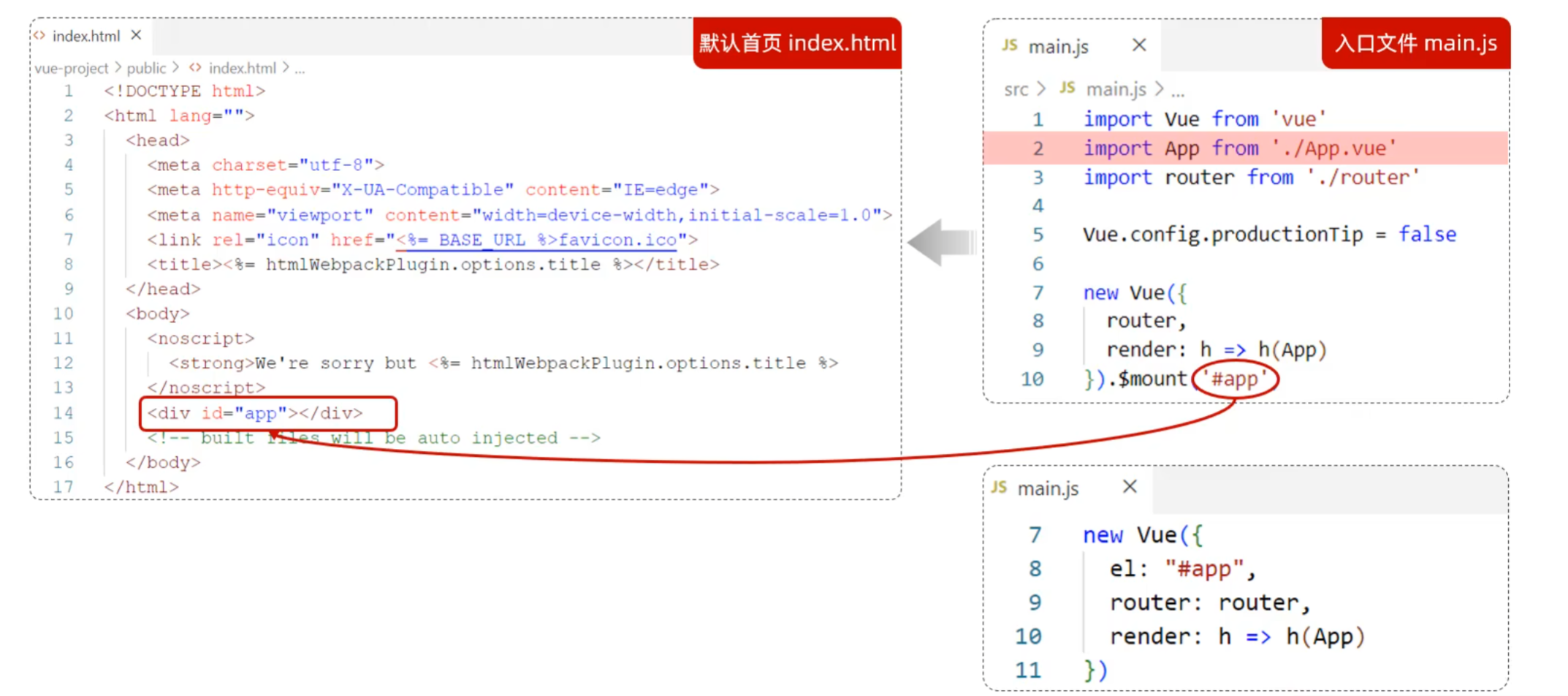This screenshot has width=1568, height=696.
Task: Close the index.html tab
Action: pos(136,35)
